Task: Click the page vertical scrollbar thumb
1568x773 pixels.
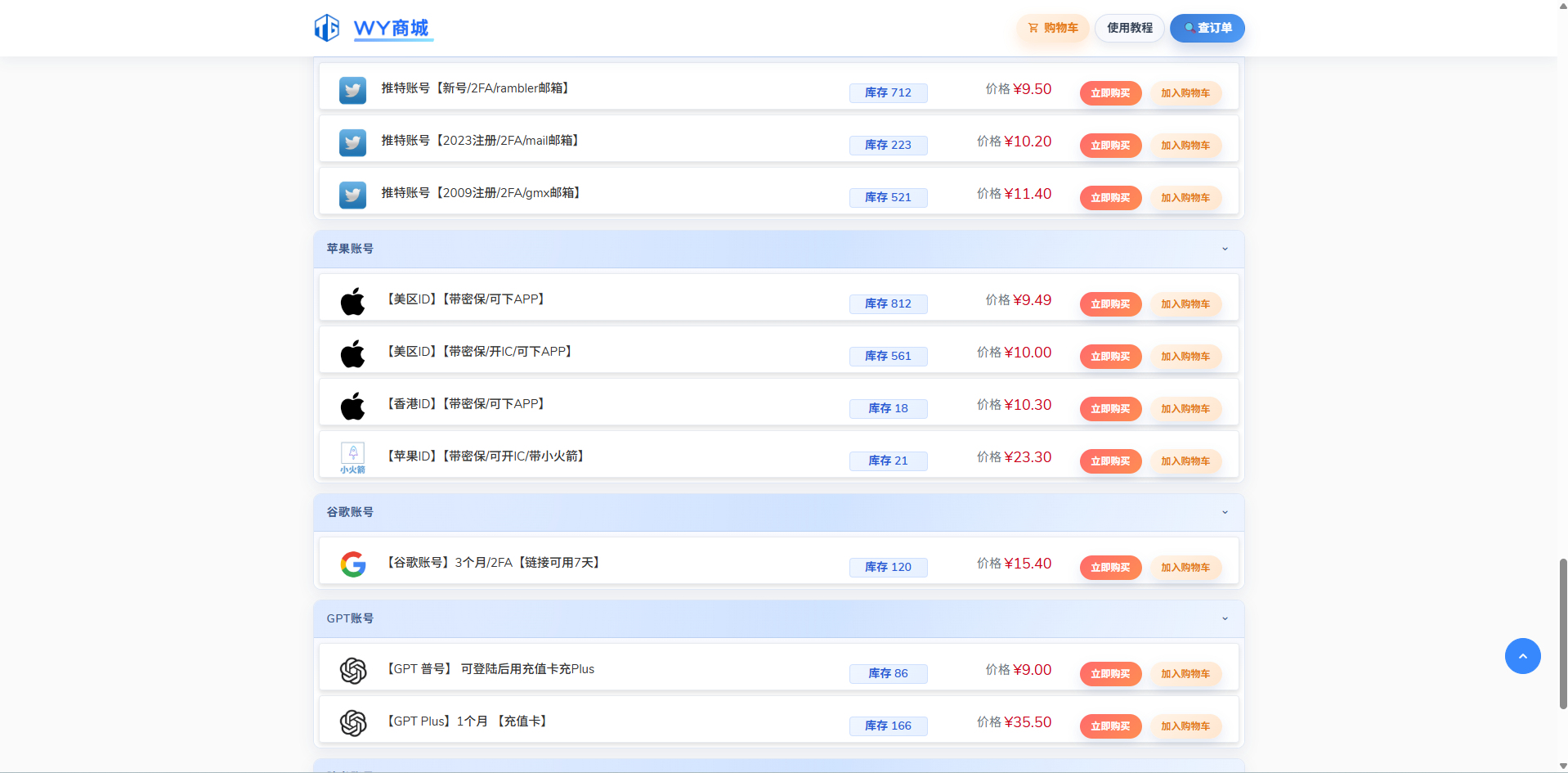Action: pos(1563,634)
